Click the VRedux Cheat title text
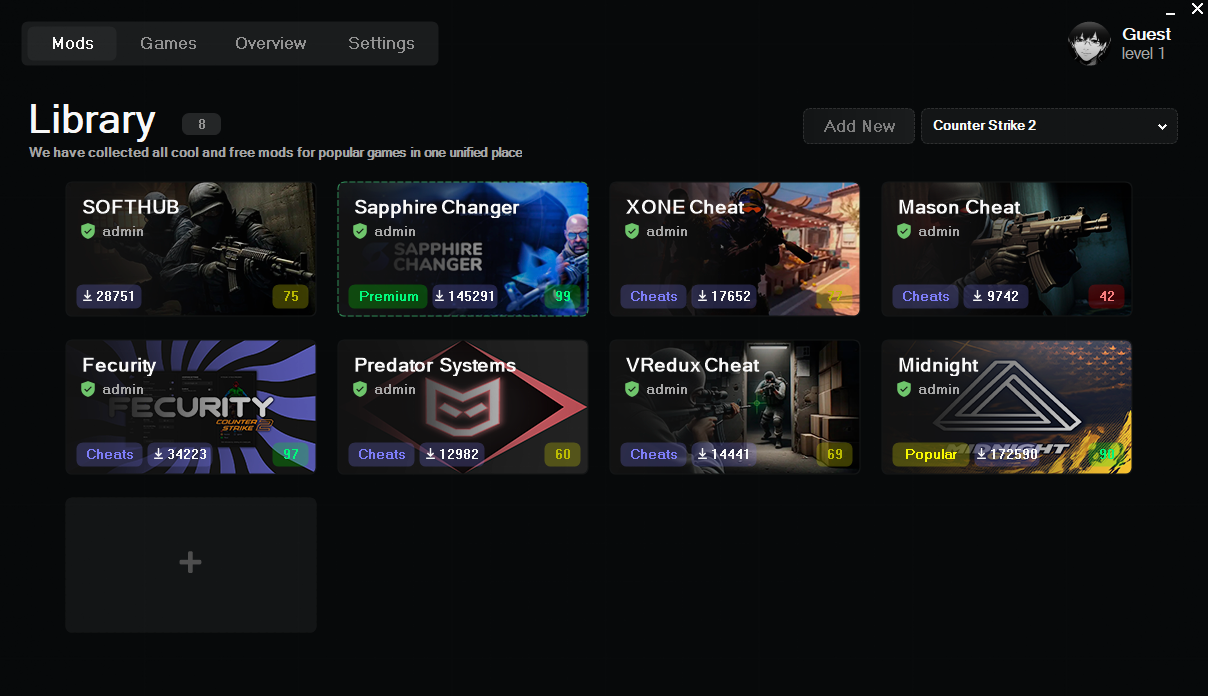The image size is (1208, 696). [693, 365]
